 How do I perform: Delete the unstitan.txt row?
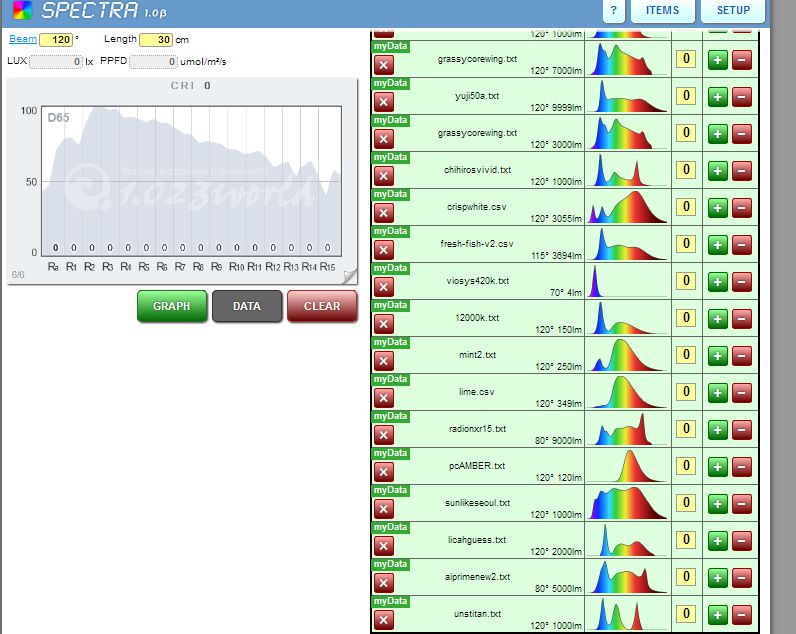(383, 621)
